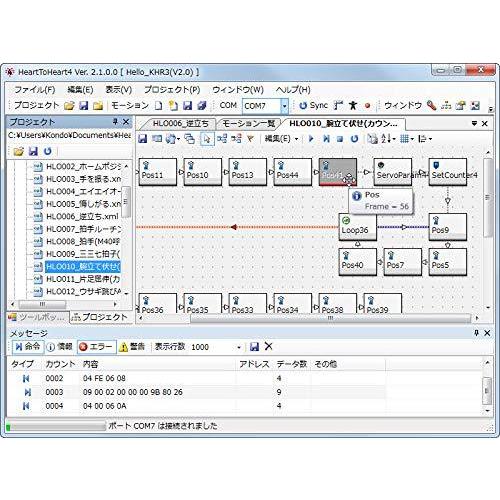Image resolution: width=500 pixels, height=500 pixels.
Task: Open the COM7 port dropdown
Action: [284, 106]
